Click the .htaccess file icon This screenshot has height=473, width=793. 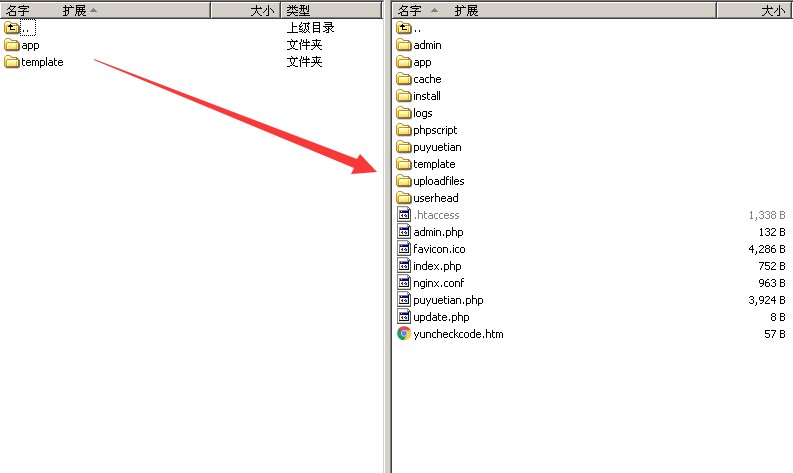(x=404, y=214)
